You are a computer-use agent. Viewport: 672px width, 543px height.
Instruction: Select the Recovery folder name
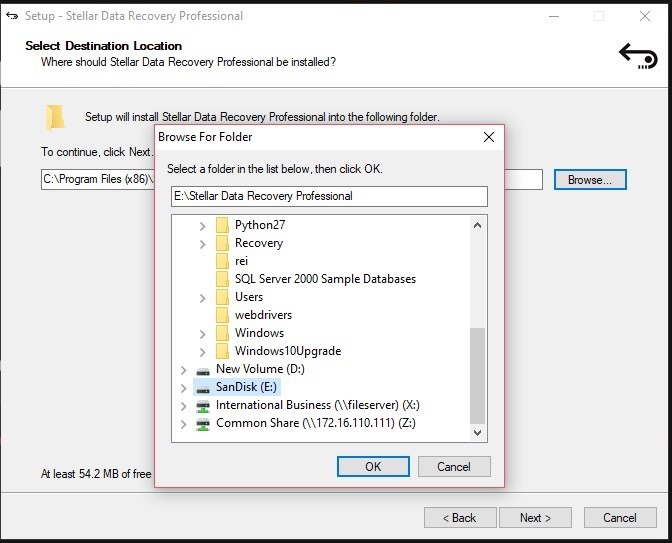(259, 243)
